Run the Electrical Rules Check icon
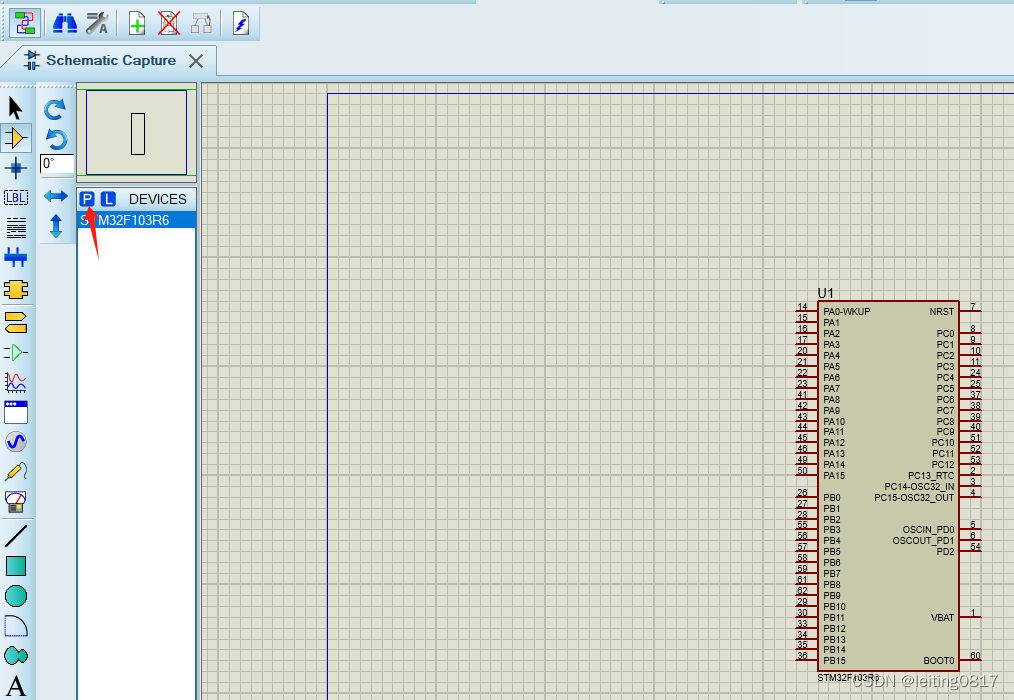Screen dimensions: 1014x700 point(241,24)
